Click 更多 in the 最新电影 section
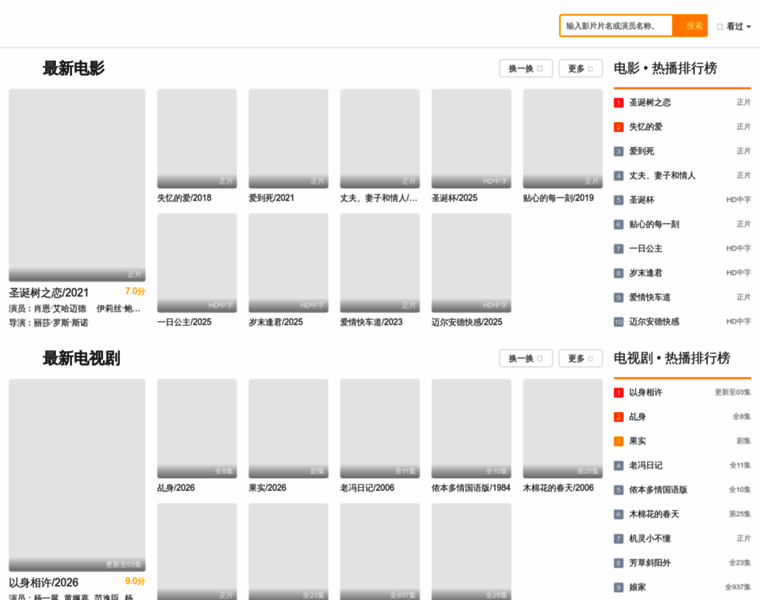The height and width of the screenshot is (600, 760). tap(580, 68)
